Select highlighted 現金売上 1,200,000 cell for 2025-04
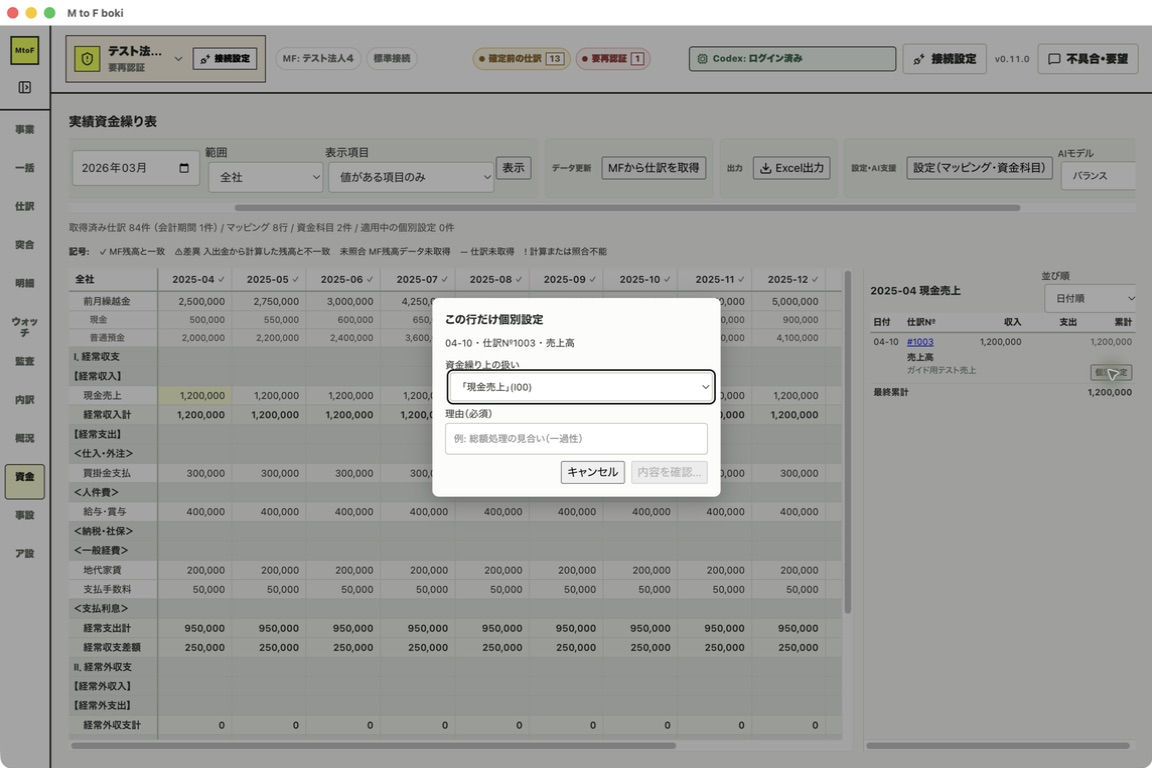 pos(195,395)
